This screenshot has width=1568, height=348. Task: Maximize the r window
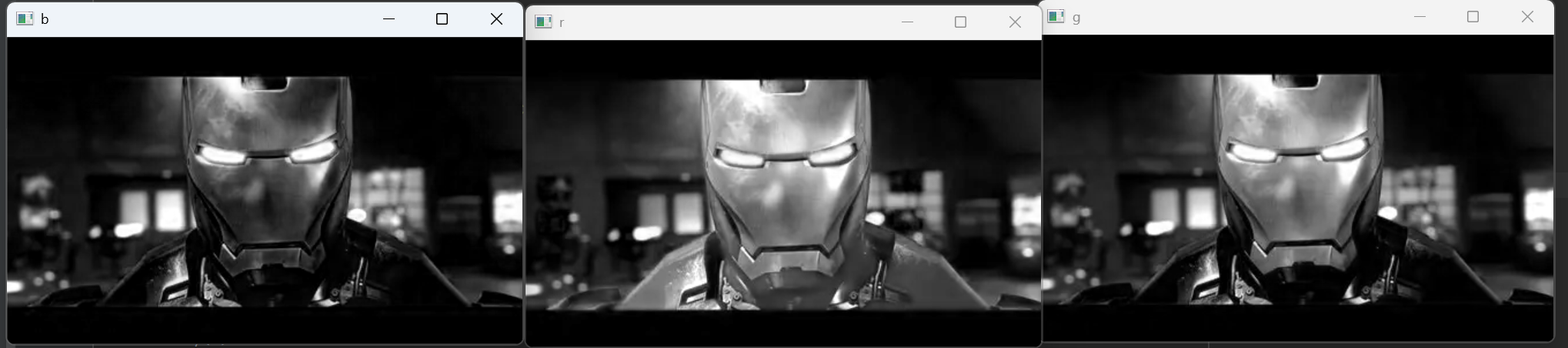click(960, 22)
